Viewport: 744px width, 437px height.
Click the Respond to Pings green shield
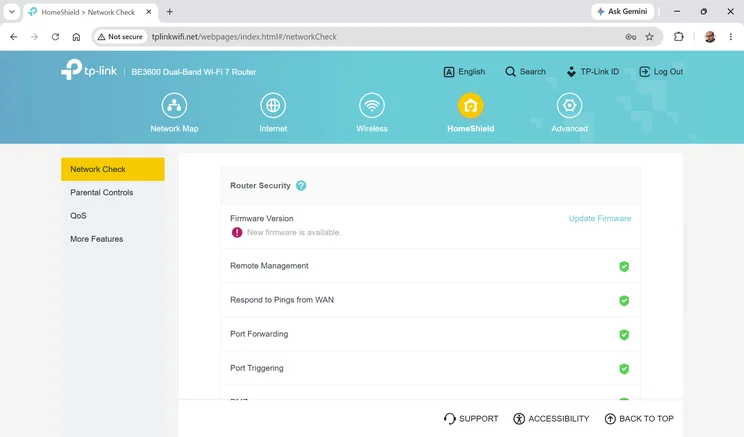point(624,301)
